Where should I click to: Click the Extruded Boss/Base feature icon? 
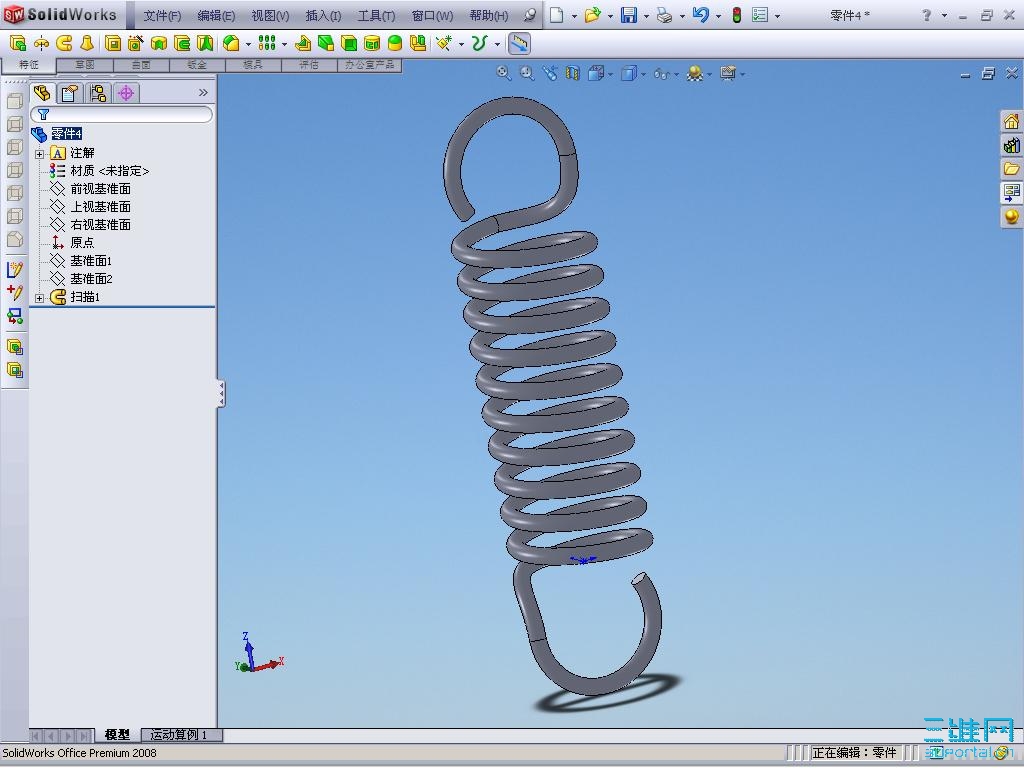tap(18, 44)
